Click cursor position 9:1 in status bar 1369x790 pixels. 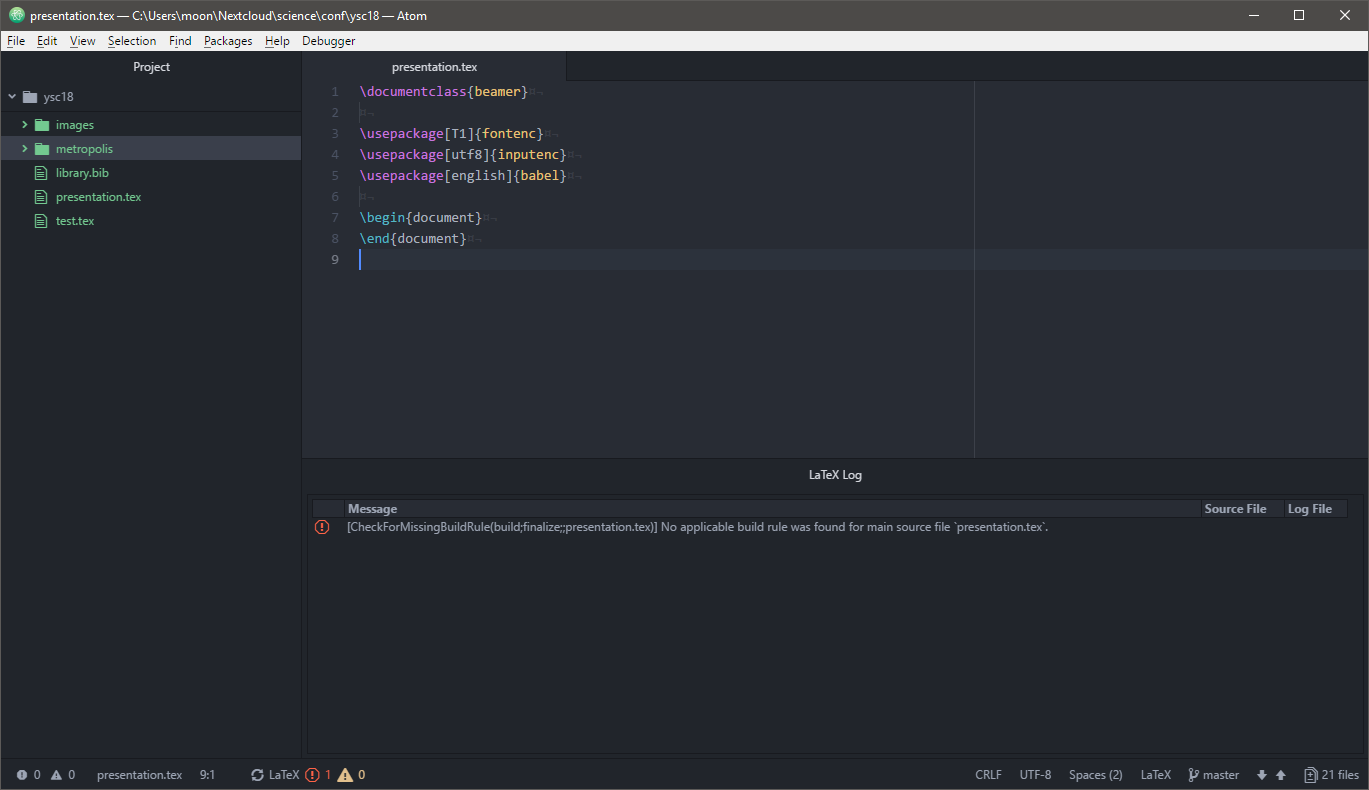(207, 775)
